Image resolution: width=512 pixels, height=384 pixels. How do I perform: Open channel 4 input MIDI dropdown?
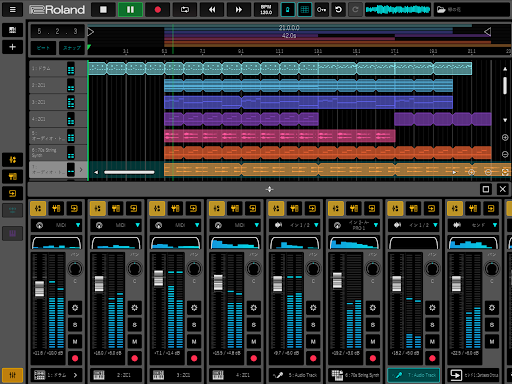pos(235,225)
